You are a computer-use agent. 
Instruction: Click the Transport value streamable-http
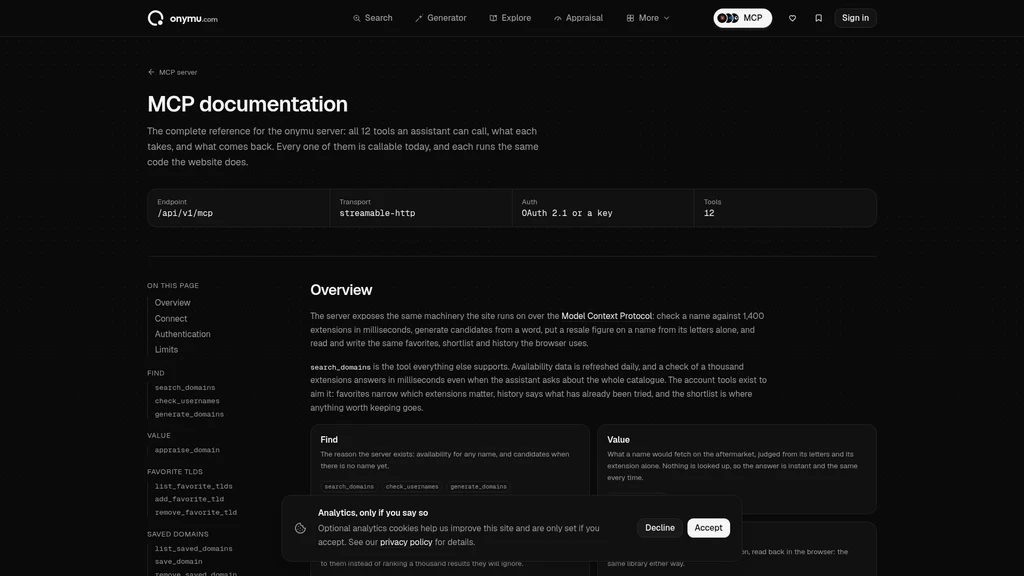point(377,214)
